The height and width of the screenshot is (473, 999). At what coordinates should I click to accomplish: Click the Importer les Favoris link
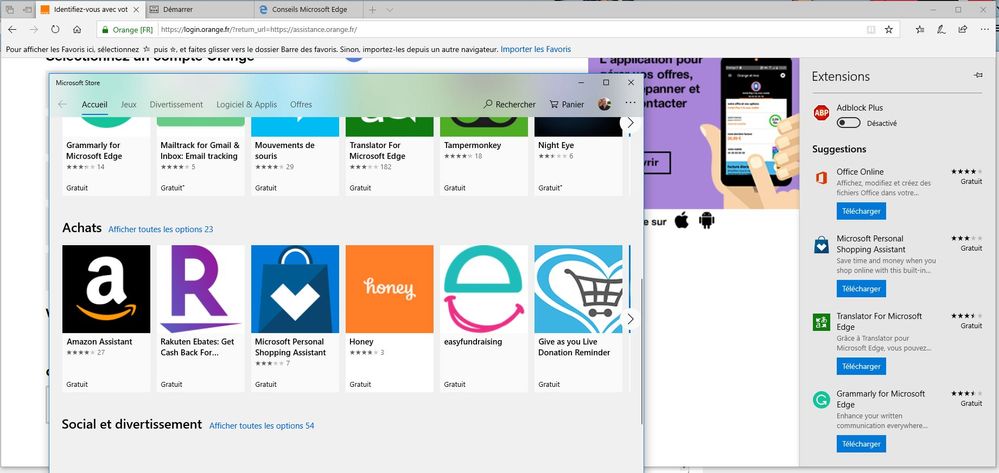click(535, 49)
